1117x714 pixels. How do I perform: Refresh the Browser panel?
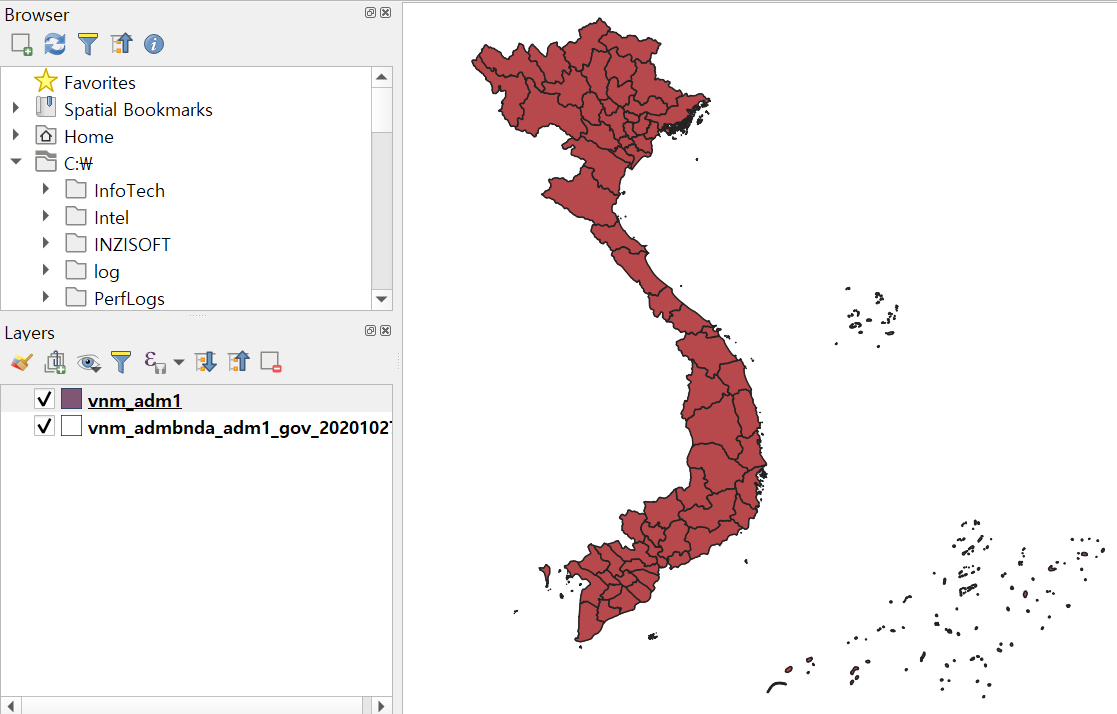[x=55, y=44]
